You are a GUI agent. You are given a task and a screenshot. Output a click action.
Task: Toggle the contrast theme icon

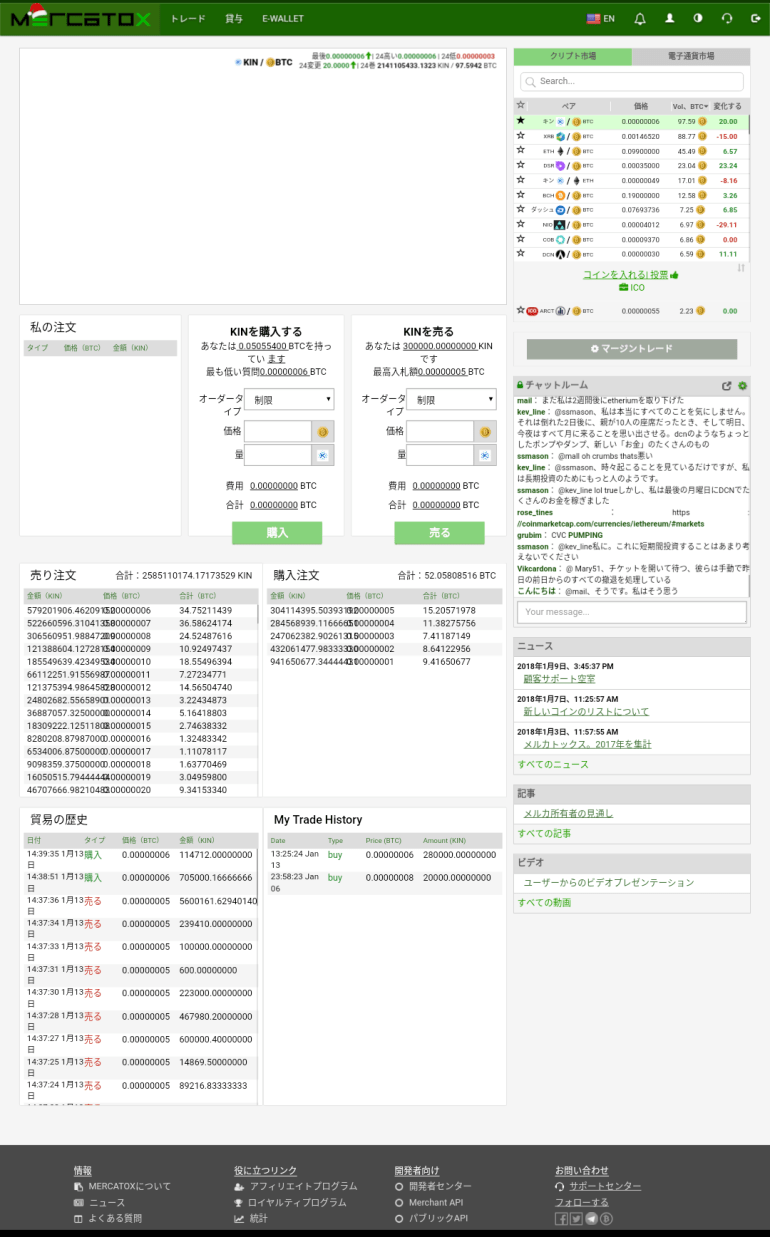[698, 19]
